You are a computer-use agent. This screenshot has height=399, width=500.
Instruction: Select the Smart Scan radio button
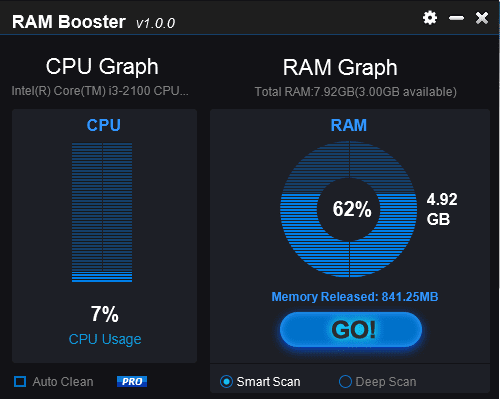coord(226,382)
